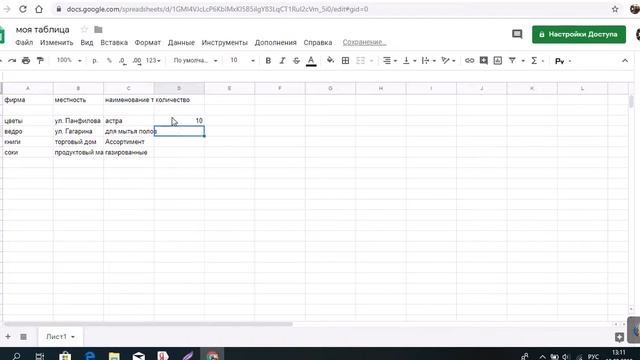The image size is (640, 360).
Task: Select column D header
Action: pos(179,88)
